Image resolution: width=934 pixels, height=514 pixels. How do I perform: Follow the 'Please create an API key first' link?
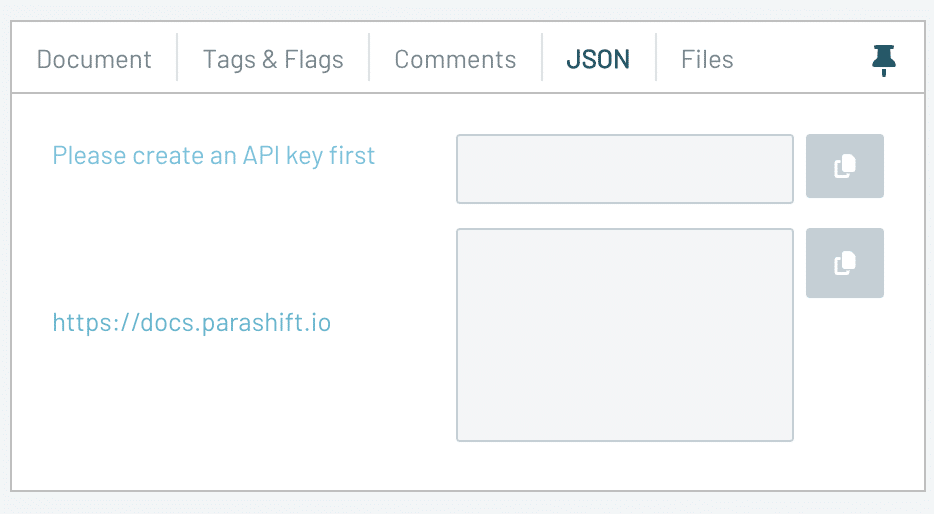214,156
